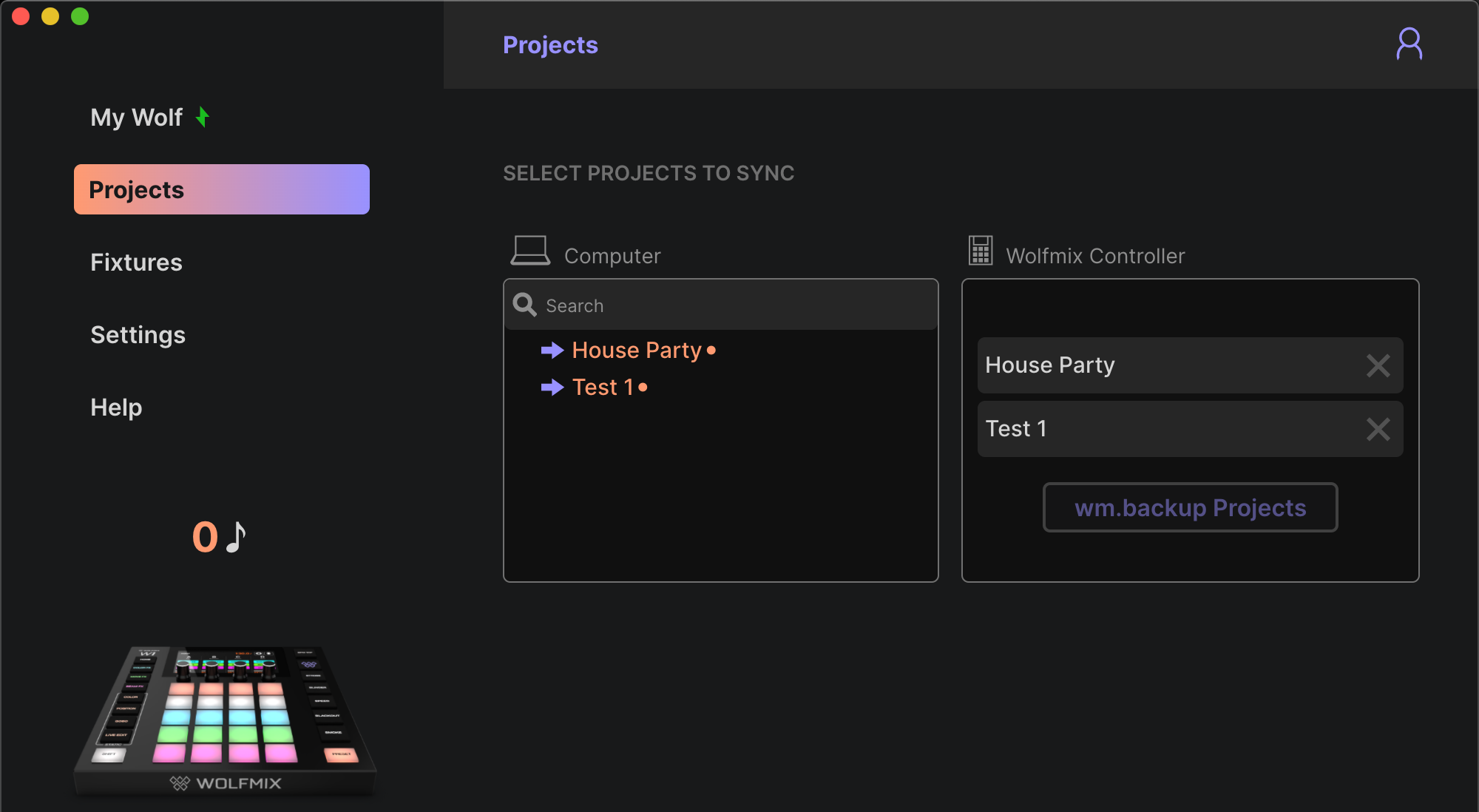This screenshot has width=1479, height=812.
Task: Click the sync arrow beside House Party
Action: [x=552, y=350]
